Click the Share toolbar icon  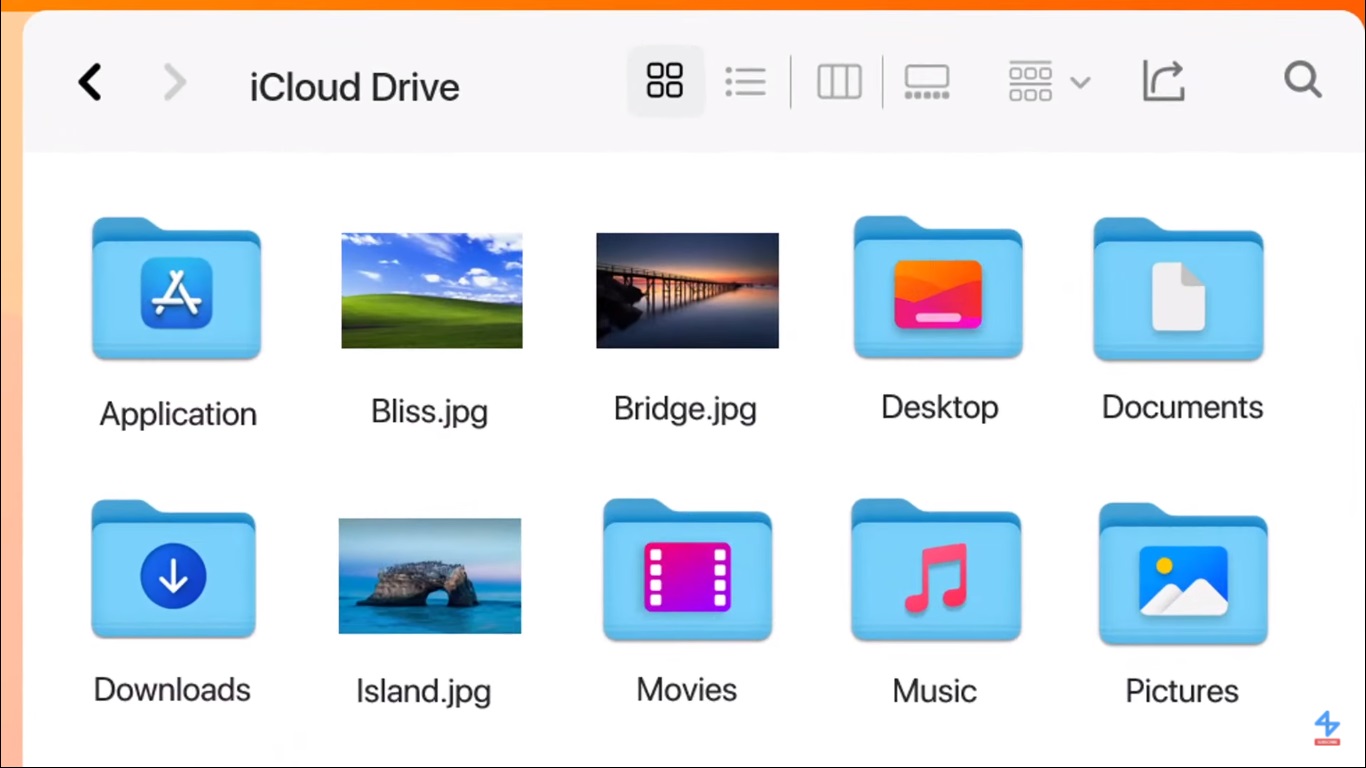pyautogui.click(x=1164, y=81)
